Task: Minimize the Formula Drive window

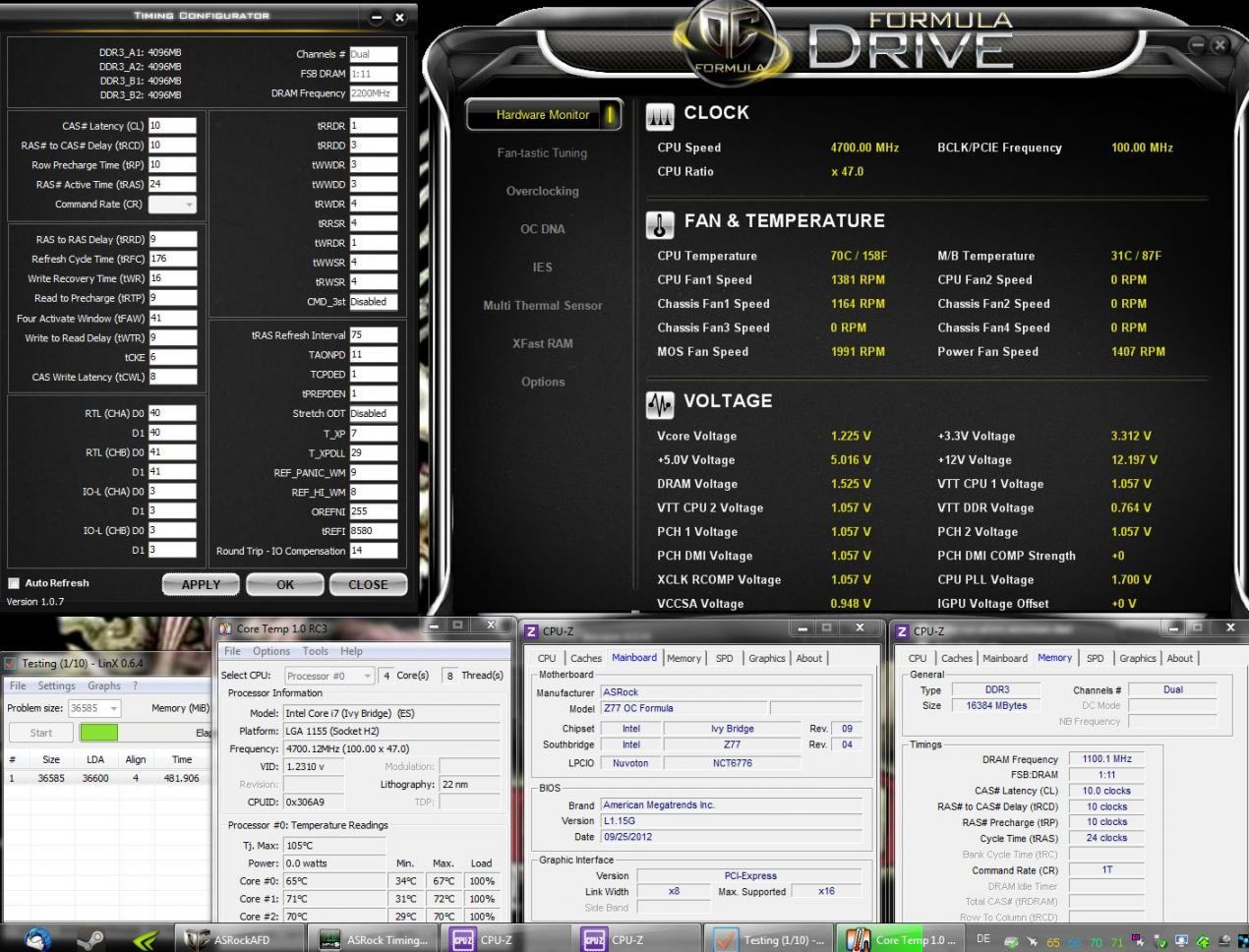Action: (1198, 44)
